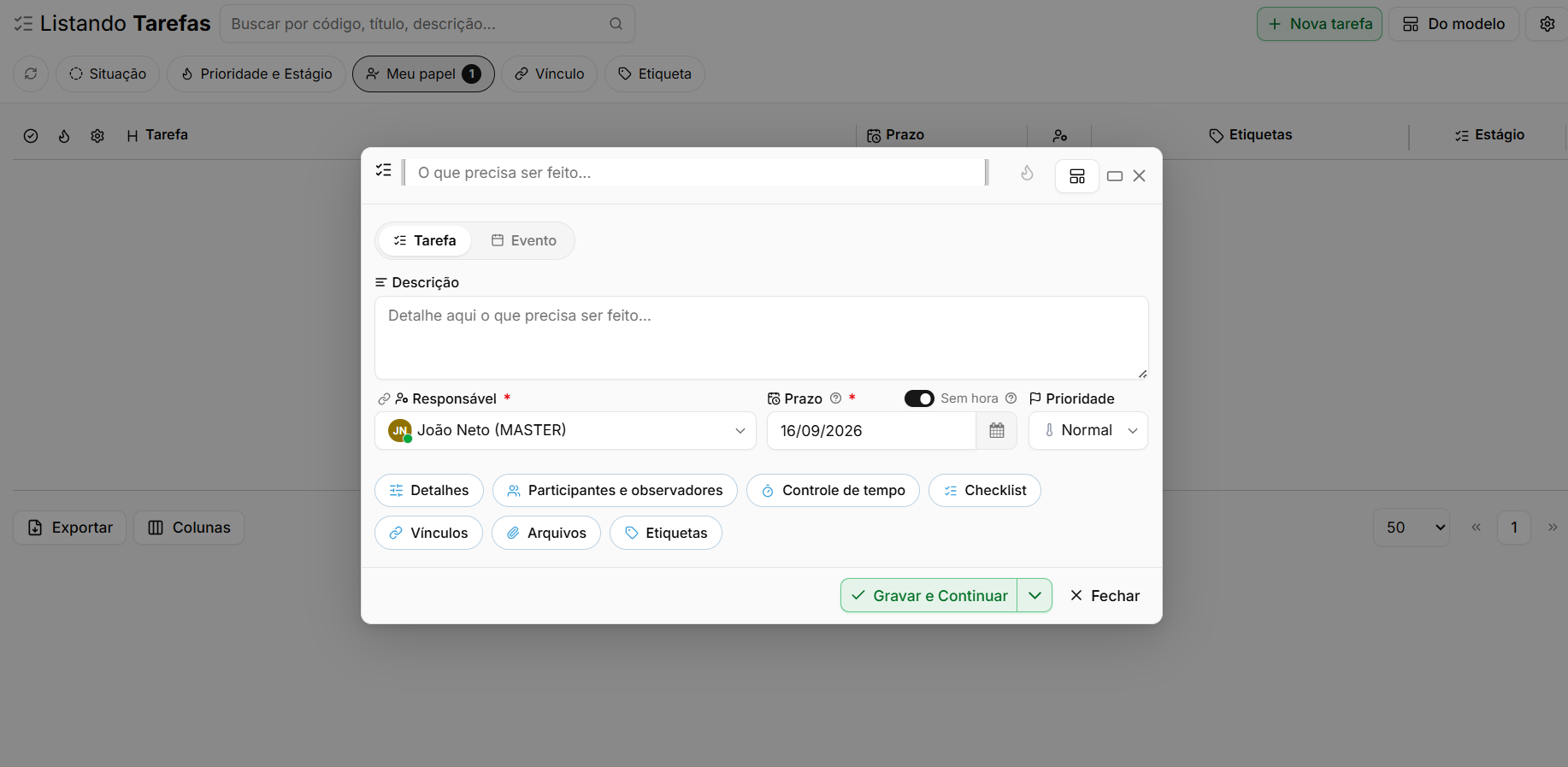Click the gear column header icon
Viewport: 1568px width, 767px height.
(97, 136)
